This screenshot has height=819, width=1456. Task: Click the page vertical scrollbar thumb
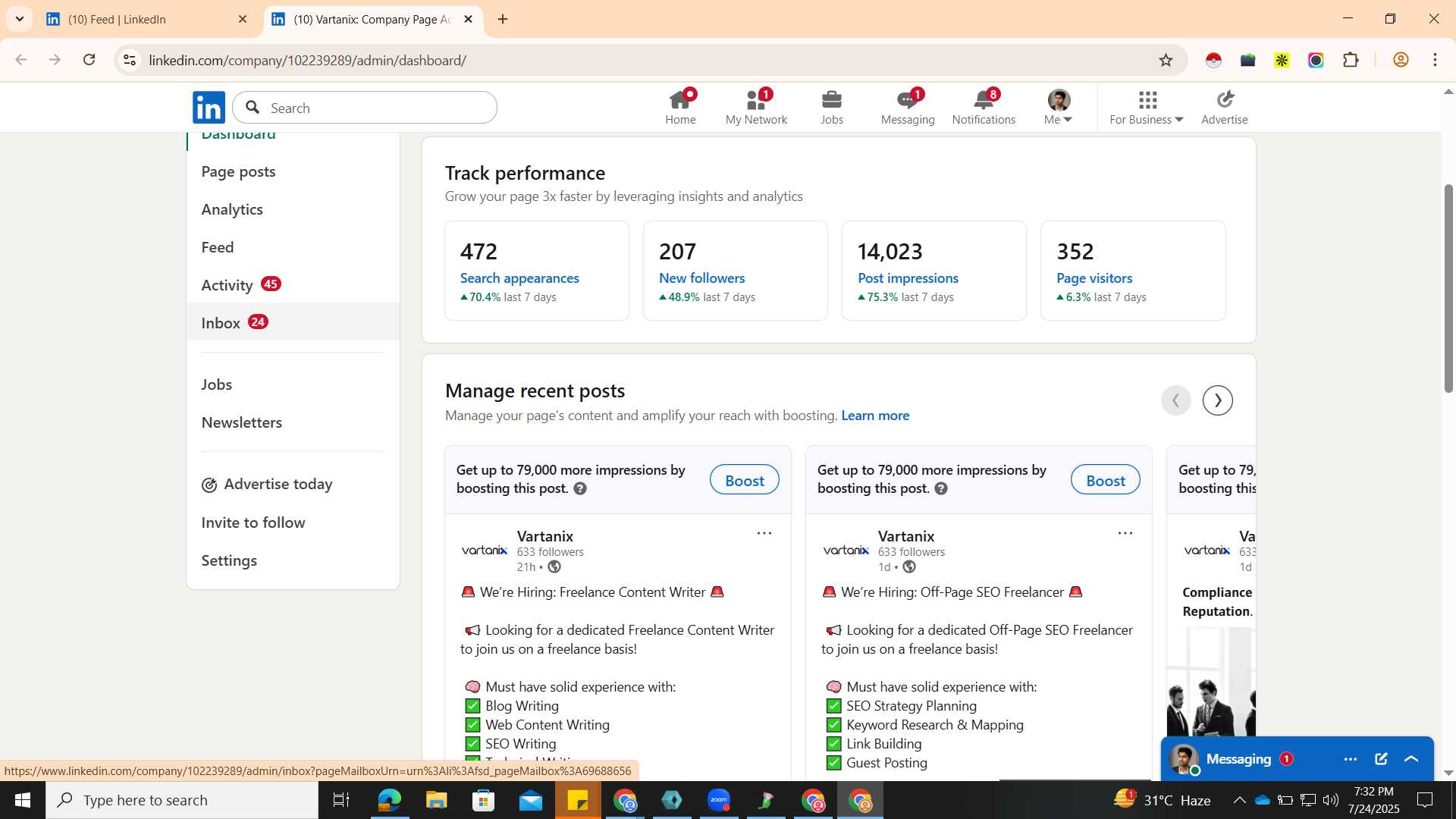pyautogui.click(x=1448, y=288)
